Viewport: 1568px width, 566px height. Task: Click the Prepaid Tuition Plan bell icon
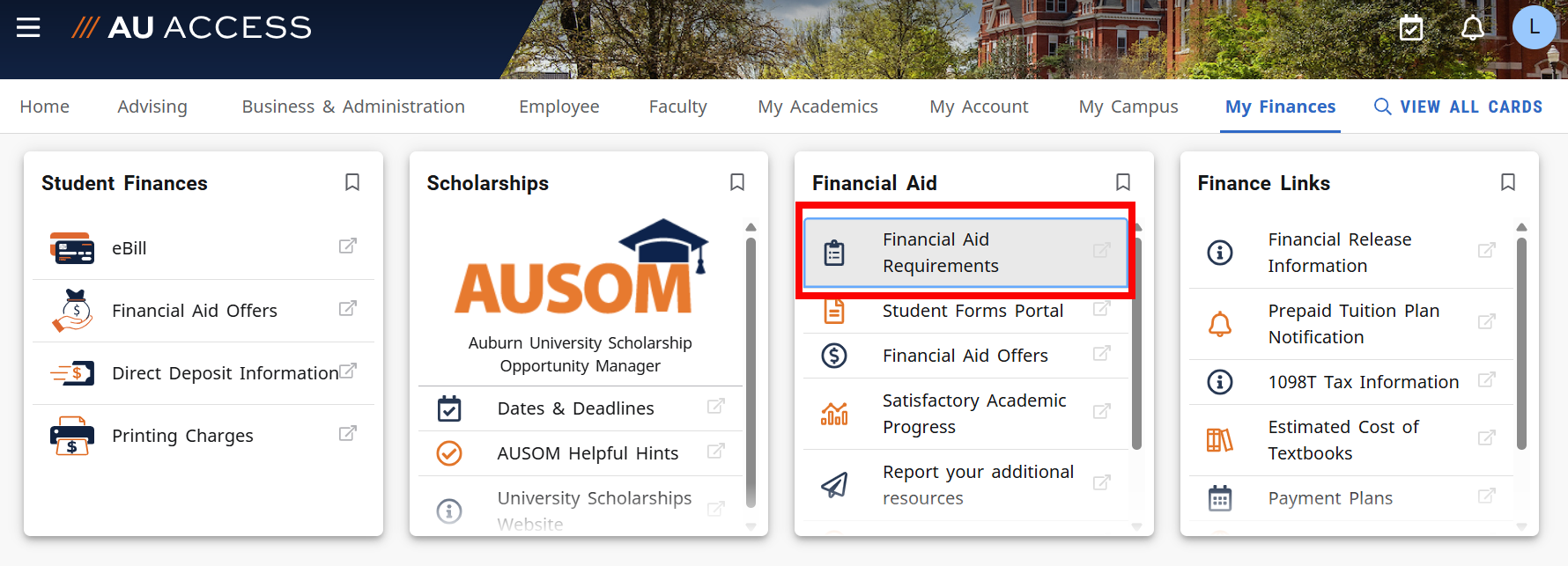[x=1221, y=323]
